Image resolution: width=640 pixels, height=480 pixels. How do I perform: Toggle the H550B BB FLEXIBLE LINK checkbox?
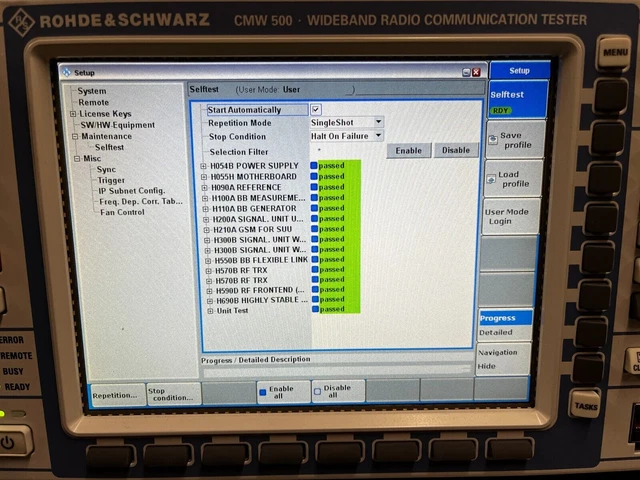[x=315, y=259]
